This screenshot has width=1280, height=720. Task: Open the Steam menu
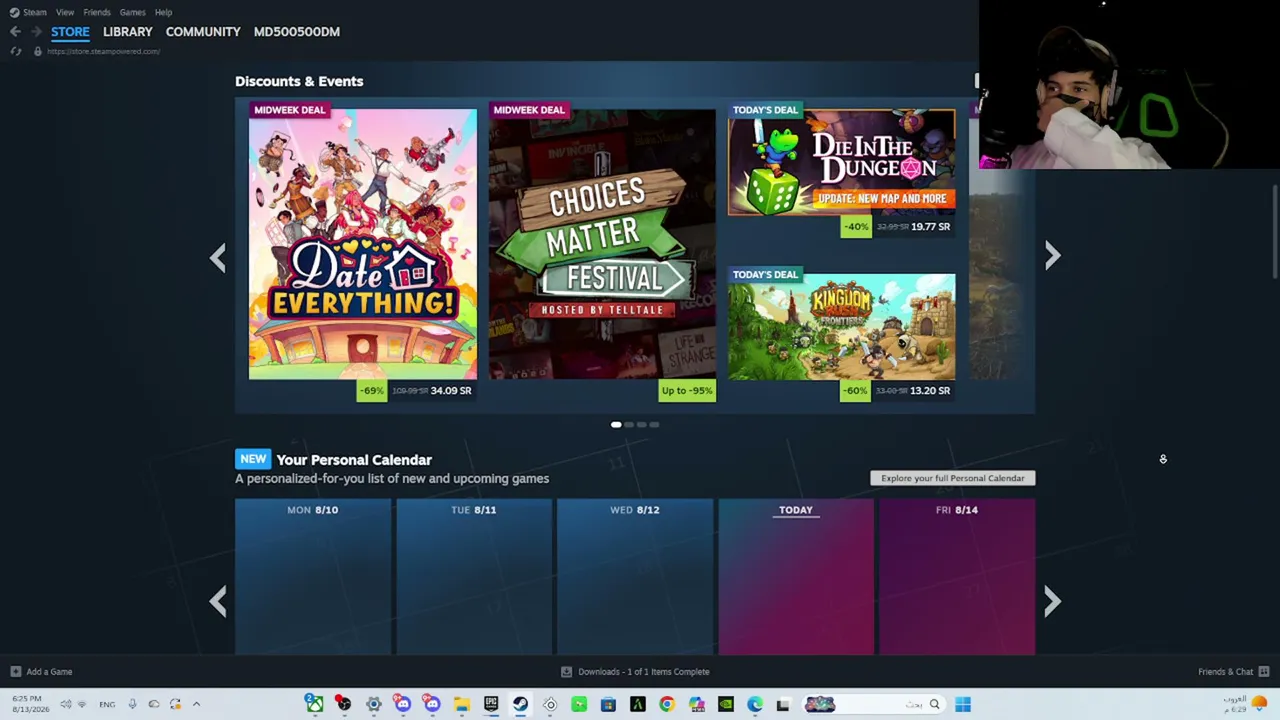(35, 12)
